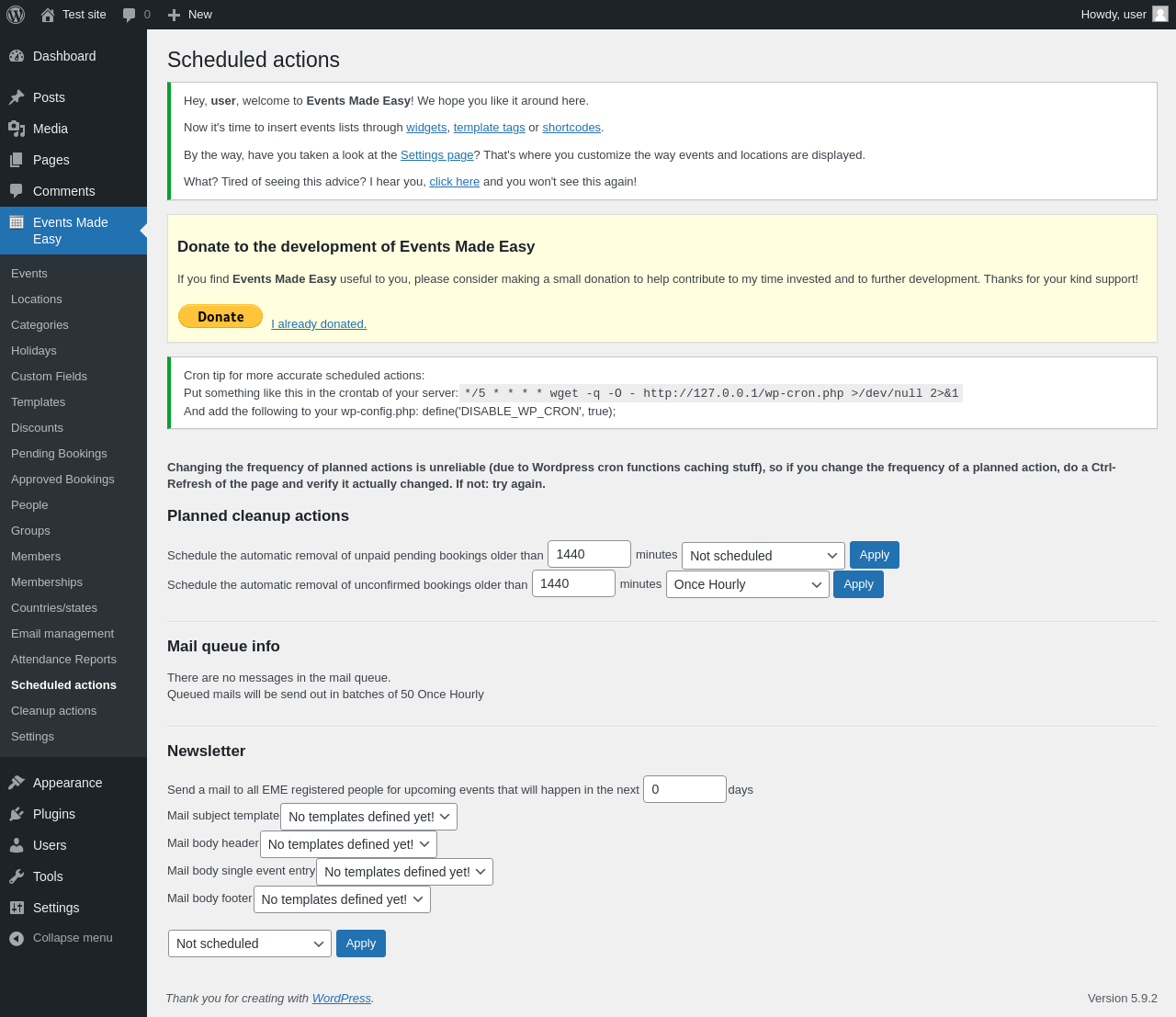Click the Settings sliders icon in sidebar
The height and width of the screenshot is (1017, 1176).
[17, 908]
